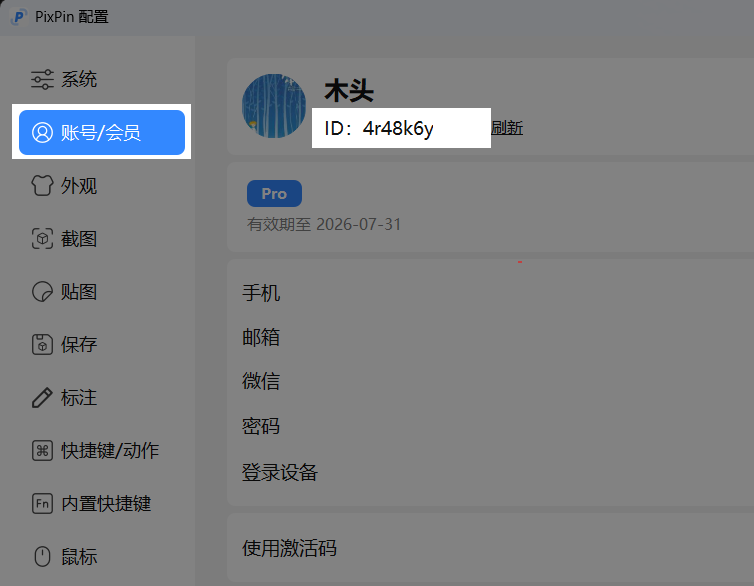Select the 账号/会员 user icon
The image size is (754, 586).
pos(42,133)
